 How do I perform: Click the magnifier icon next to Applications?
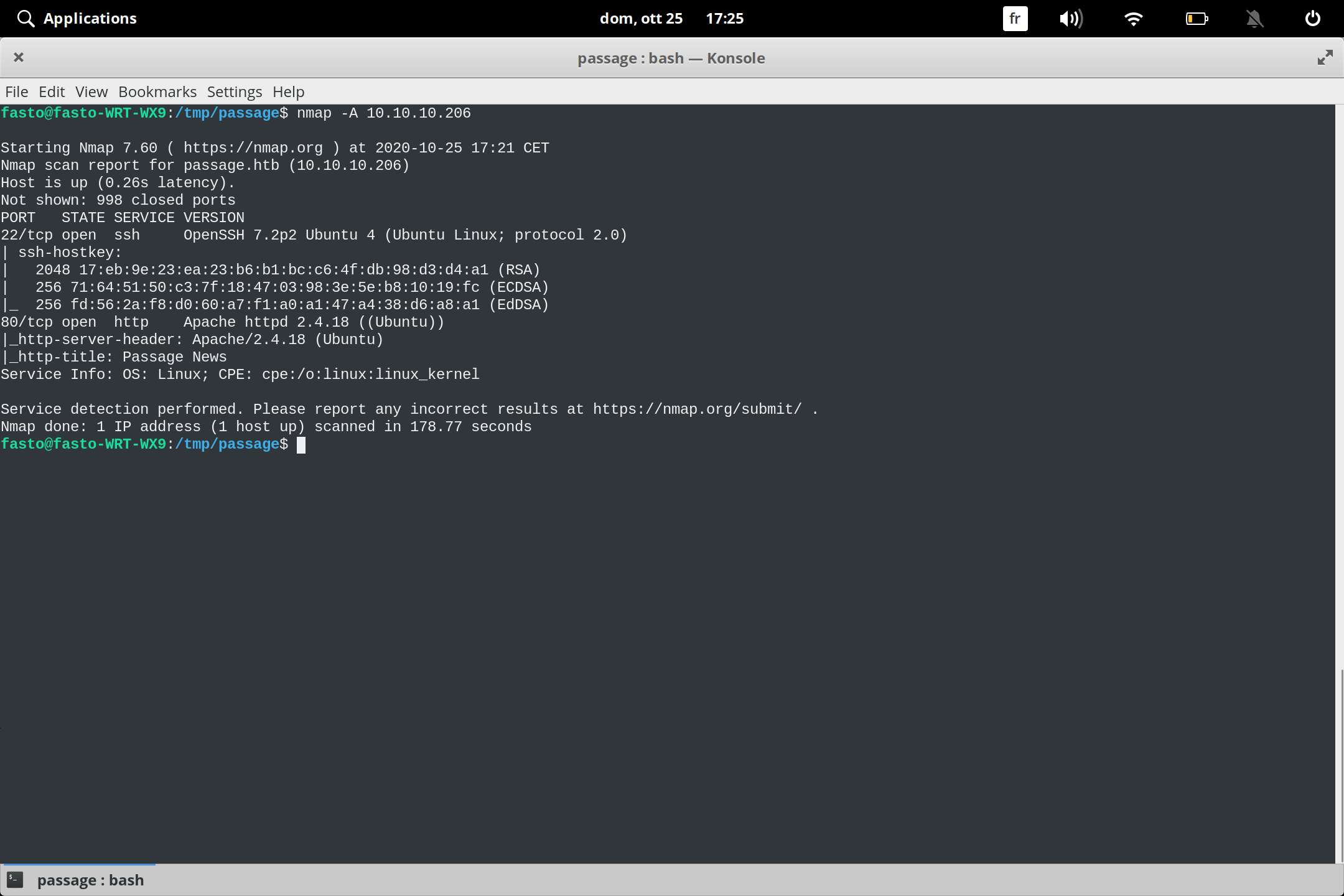(26, 18)
